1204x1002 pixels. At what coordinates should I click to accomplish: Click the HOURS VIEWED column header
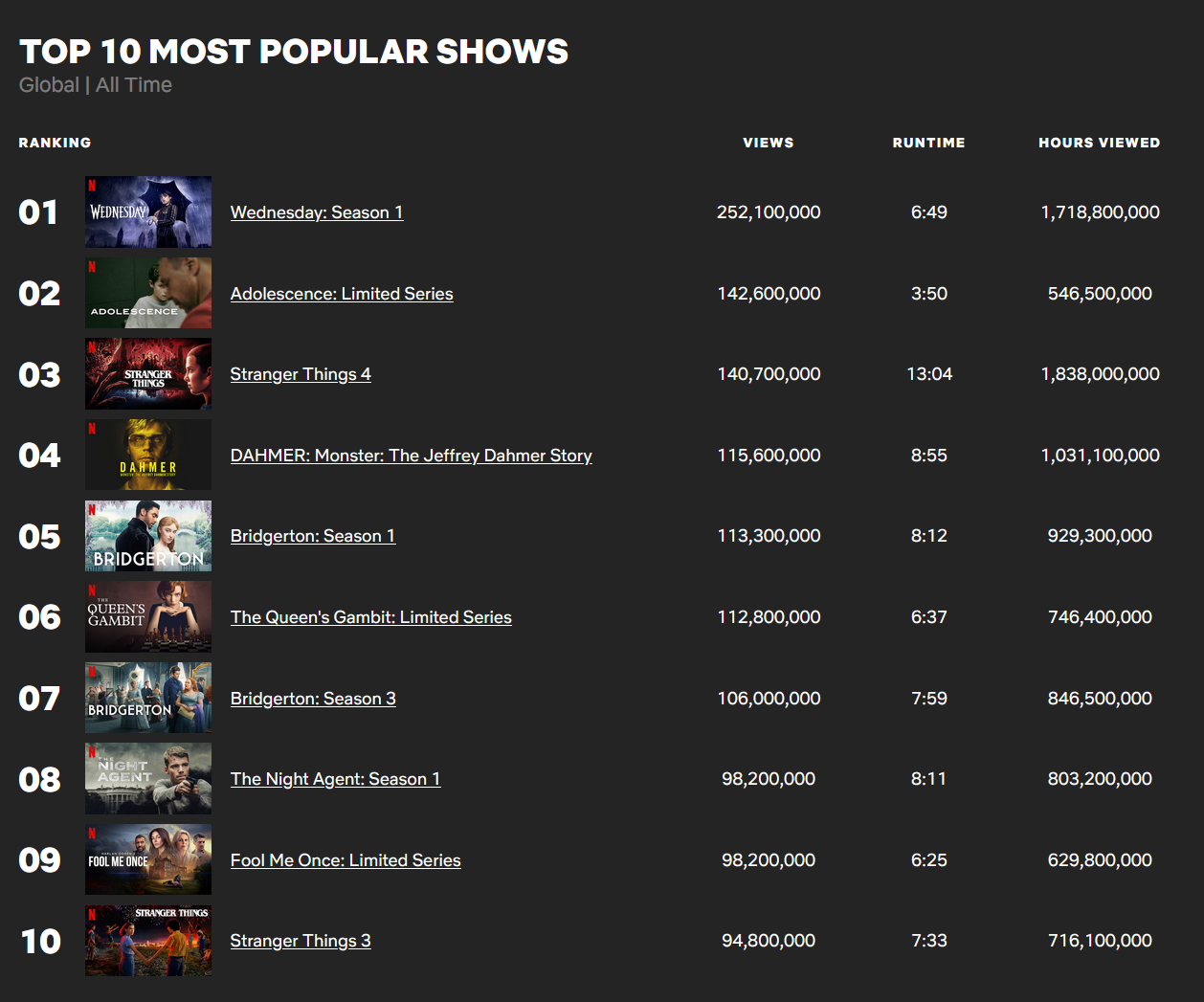pos(1100,143)
